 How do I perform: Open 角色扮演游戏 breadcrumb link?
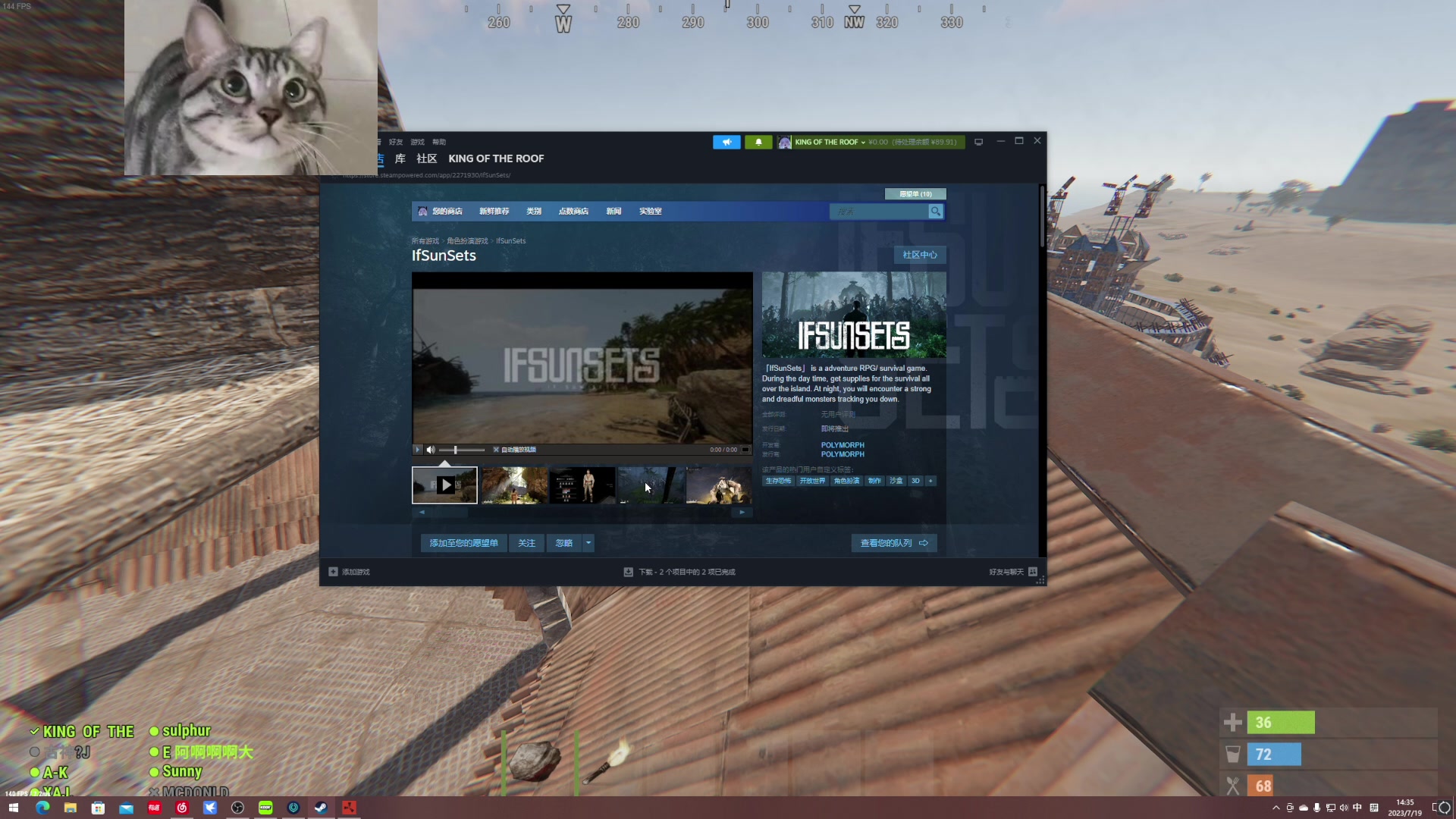click(467, 241)
